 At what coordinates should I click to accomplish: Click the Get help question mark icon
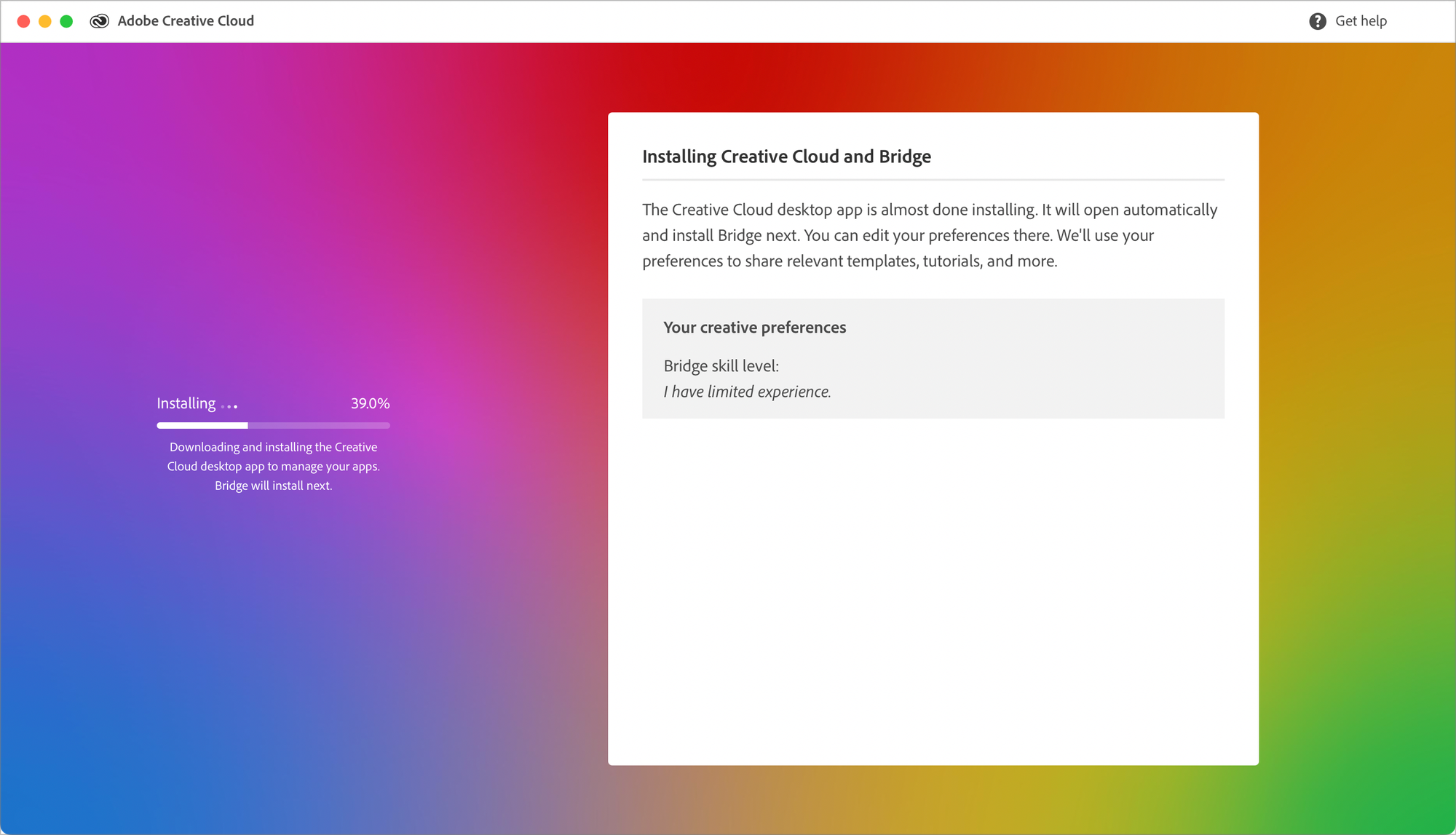point(1318,21)
